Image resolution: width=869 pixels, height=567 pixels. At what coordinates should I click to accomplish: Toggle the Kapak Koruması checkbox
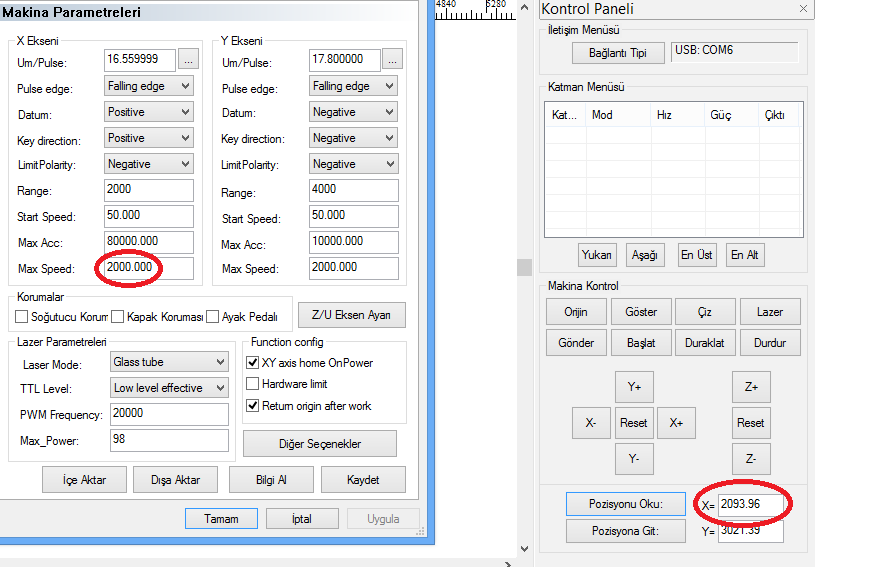pos(118,317)
